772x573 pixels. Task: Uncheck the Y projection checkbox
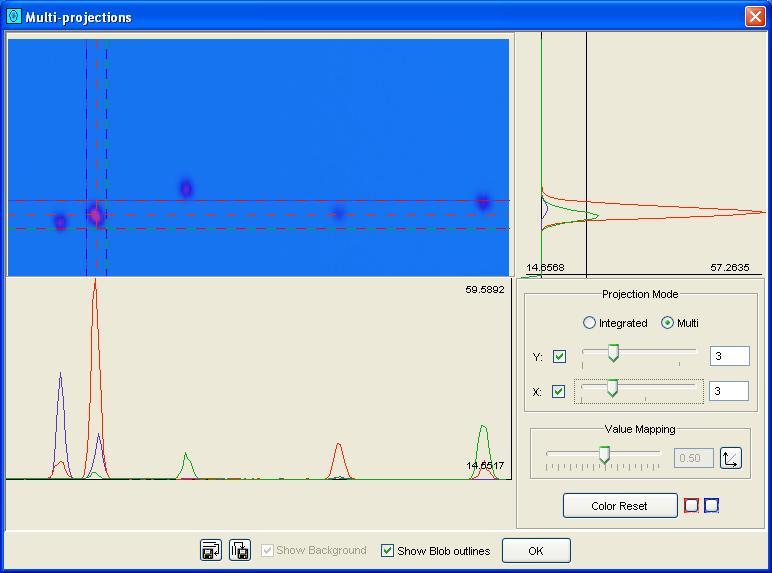pos(559,357)
